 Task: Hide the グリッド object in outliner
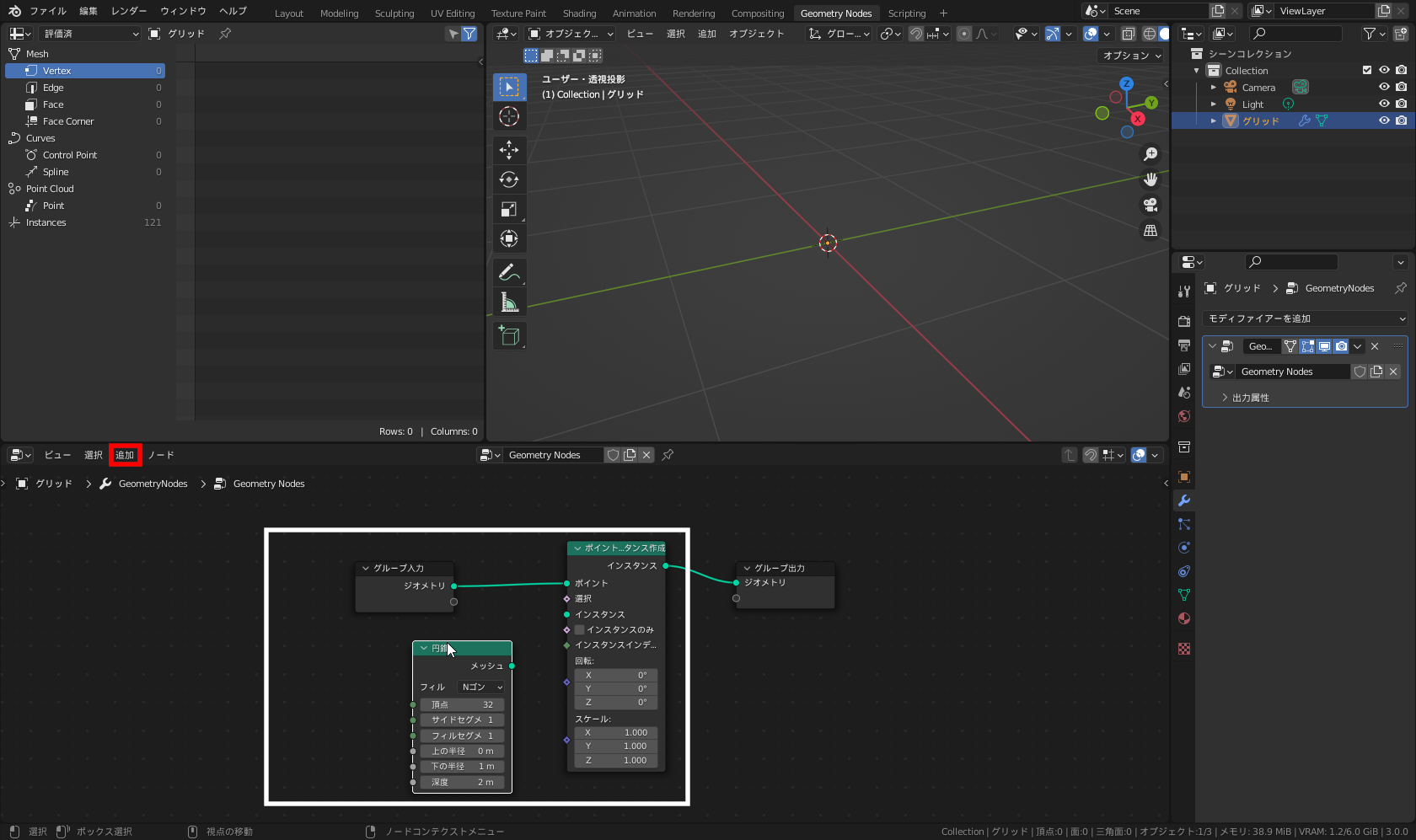1384,121
